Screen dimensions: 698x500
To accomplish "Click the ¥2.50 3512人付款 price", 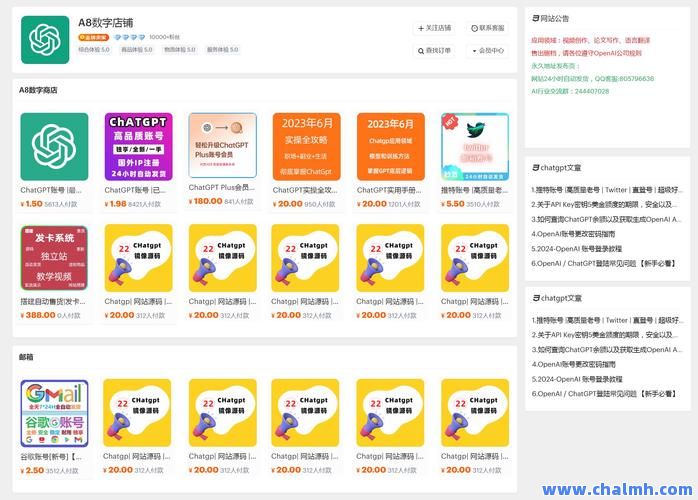I will click(x=49, y=471).
